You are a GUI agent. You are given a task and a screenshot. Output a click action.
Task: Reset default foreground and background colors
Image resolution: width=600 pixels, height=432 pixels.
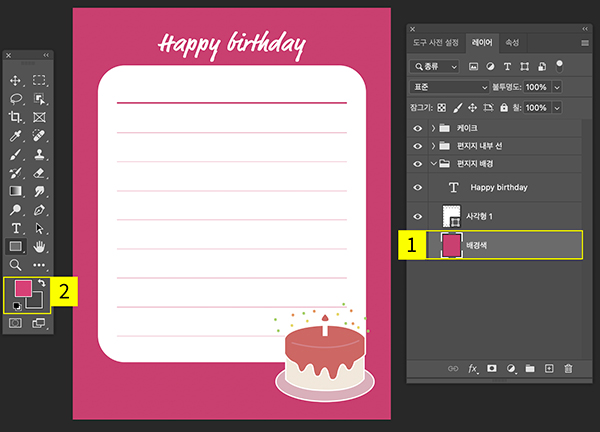pyautogui.click(x=17, y=306)
